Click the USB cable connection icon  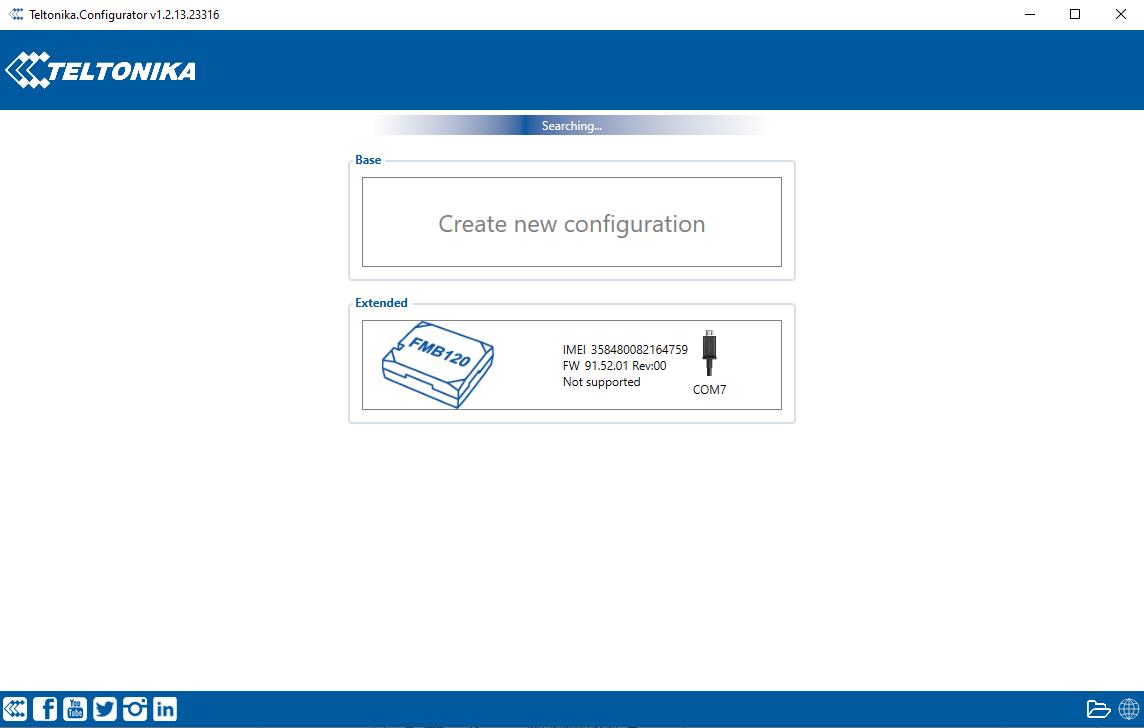(x=710, y=354)
